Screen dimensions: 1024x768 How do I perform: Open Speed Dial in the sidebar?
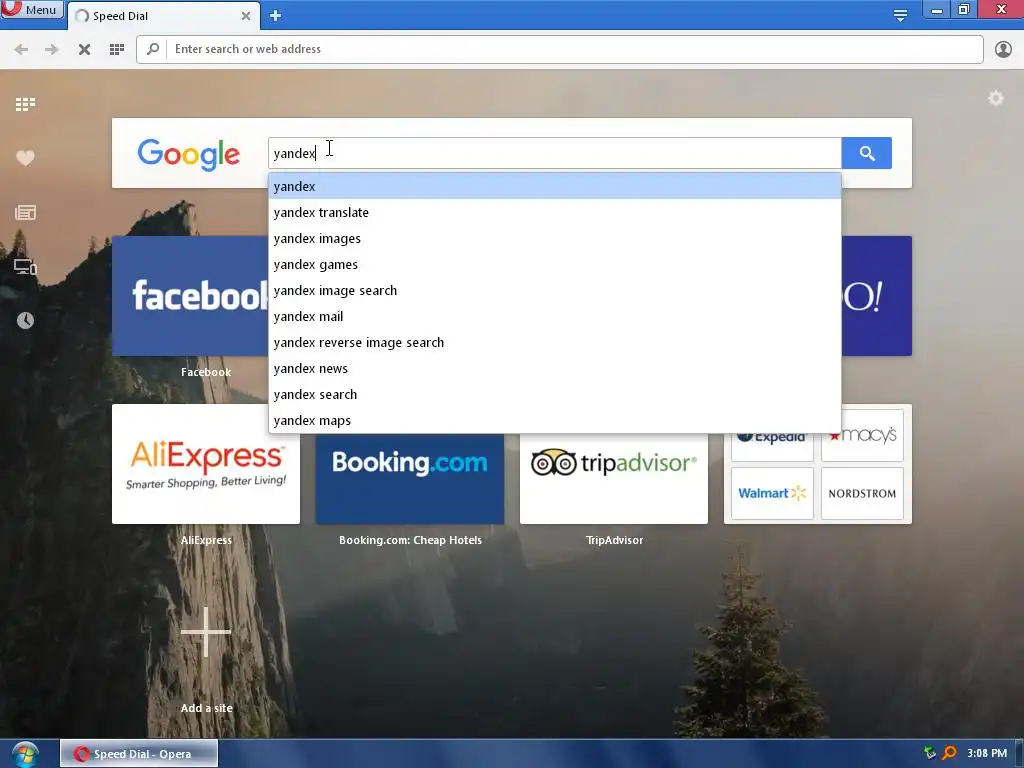tap(25, 104)
